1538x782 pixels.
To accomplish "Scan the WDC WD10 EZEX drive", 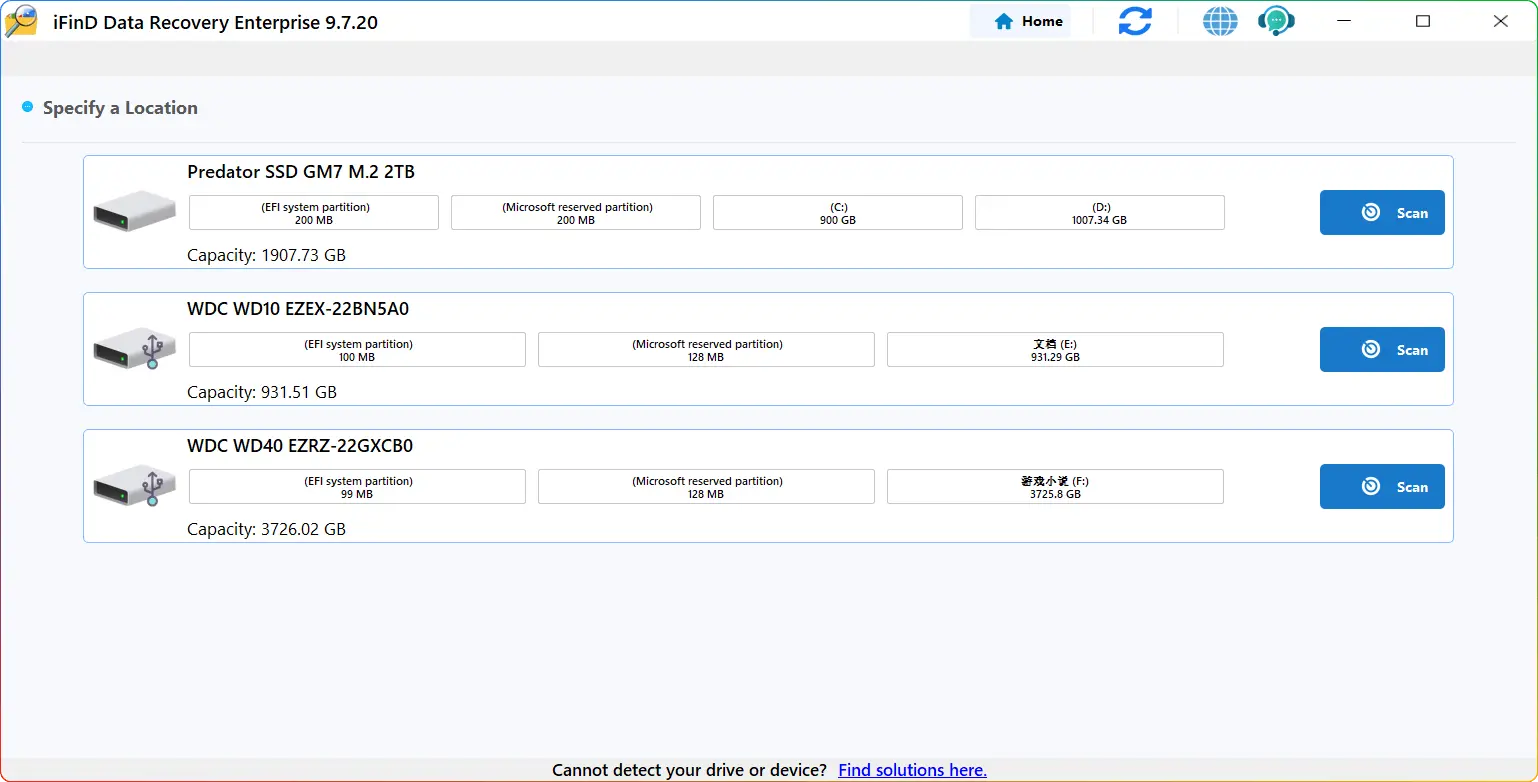I will point(1381,350).
